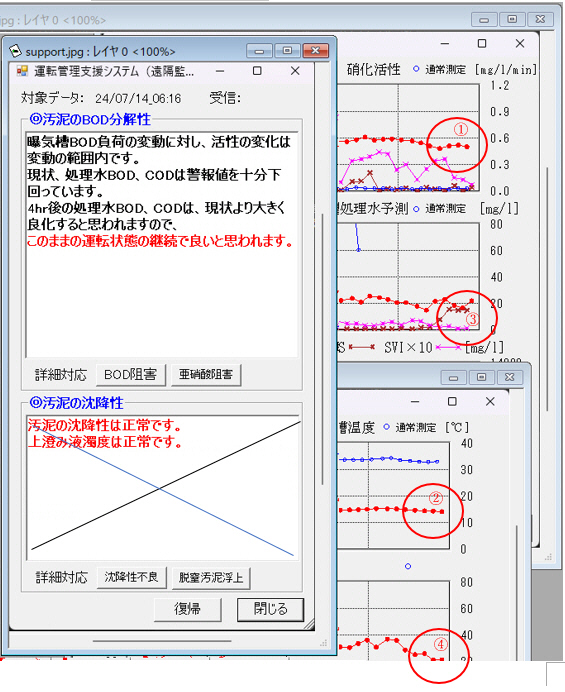Viewport: 565px width, 692px height.
Task: Minimize the gray-titled lower chart window
Action: (453, 377)
